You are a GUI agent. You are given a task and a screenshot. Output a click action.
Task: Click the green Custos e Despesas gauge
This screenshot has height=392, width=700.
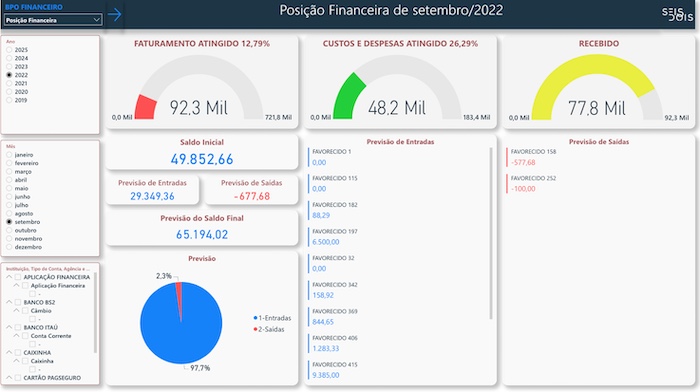(347, 97)
